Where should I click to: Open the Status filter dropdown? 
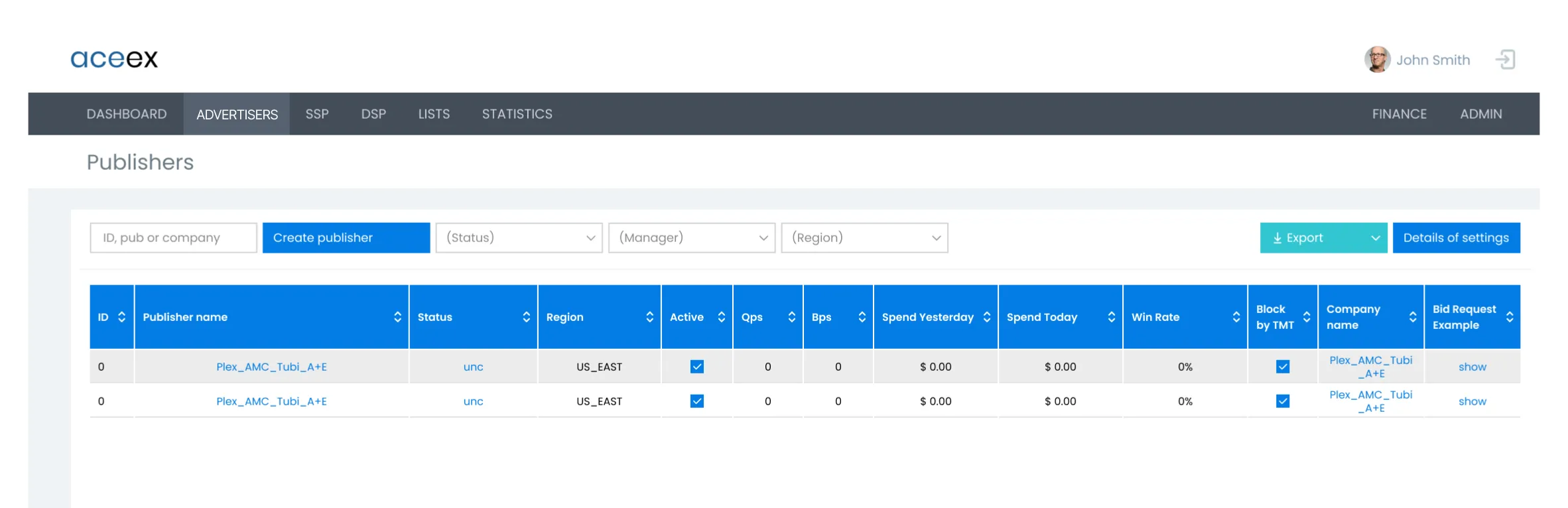(519, 237)
